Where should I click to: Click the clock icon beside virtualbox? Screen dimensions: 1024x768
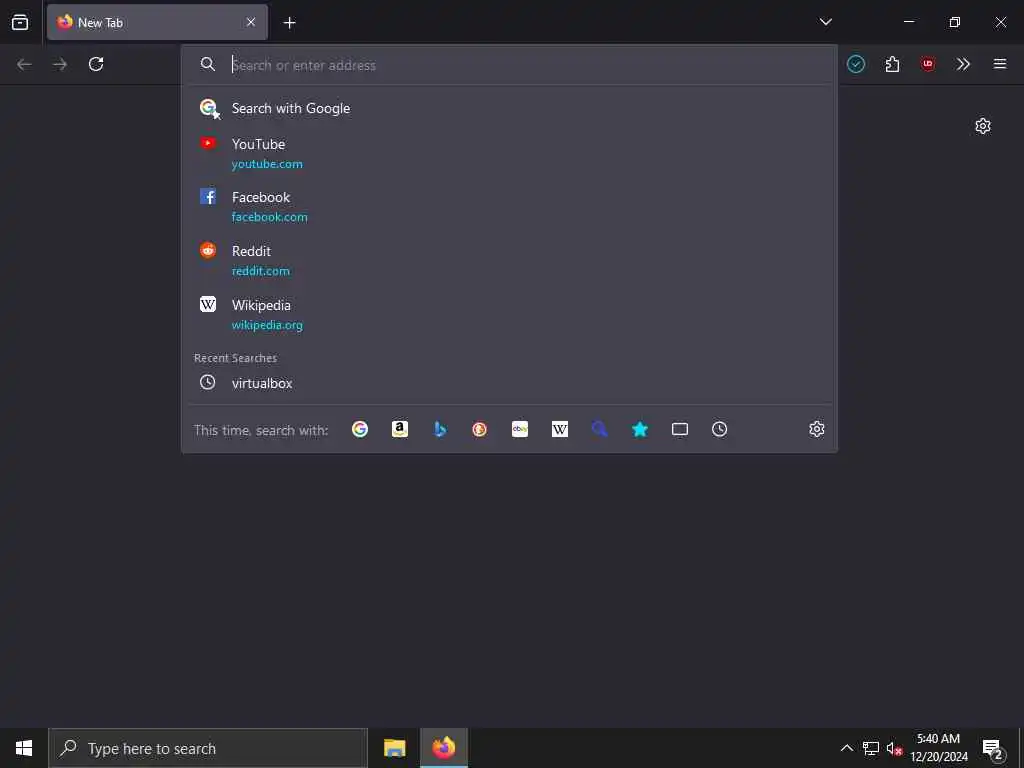208,383
